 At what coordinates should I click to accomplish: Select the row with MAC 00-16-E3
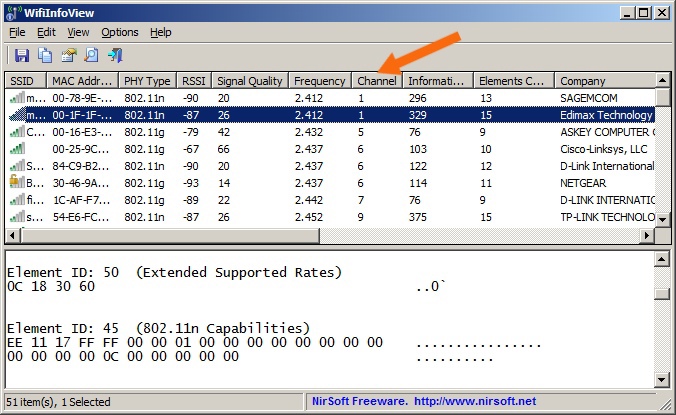tap(330, 132)
